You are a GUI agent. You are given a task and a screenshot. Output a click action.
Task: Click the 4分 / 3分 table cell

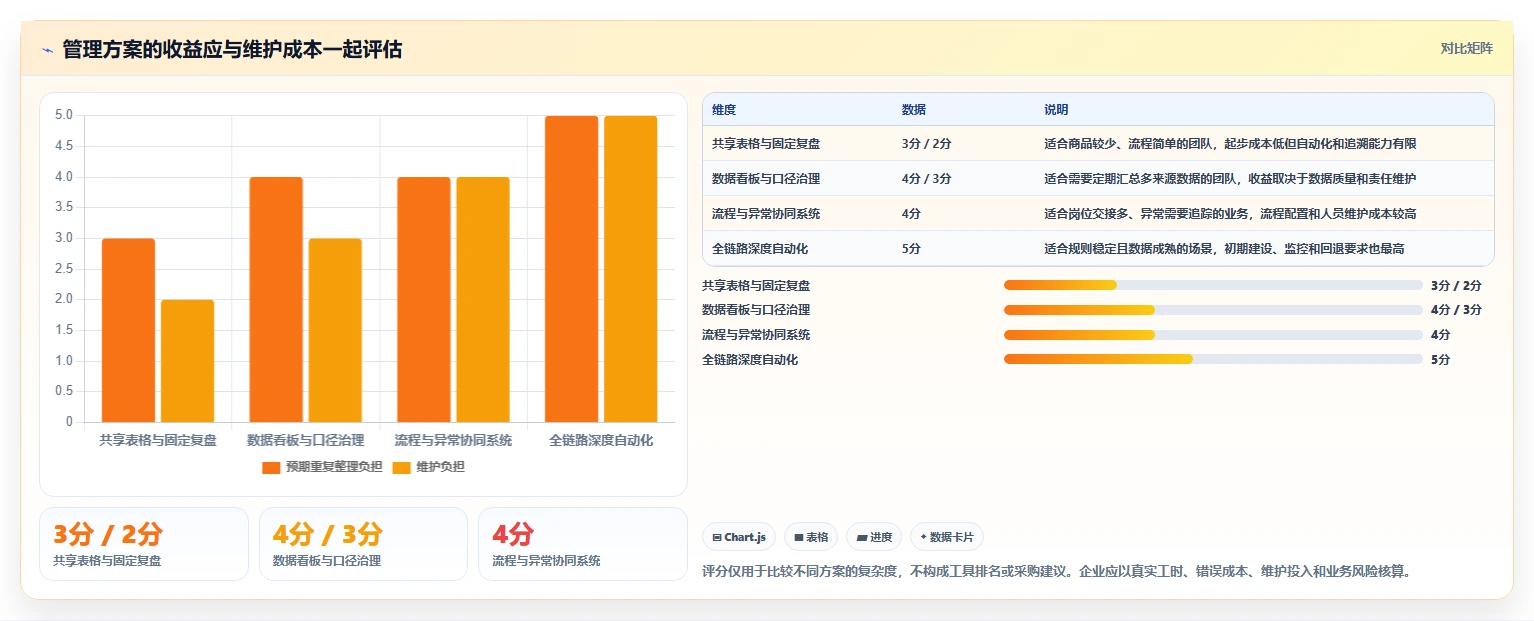(x=926, y=179)
